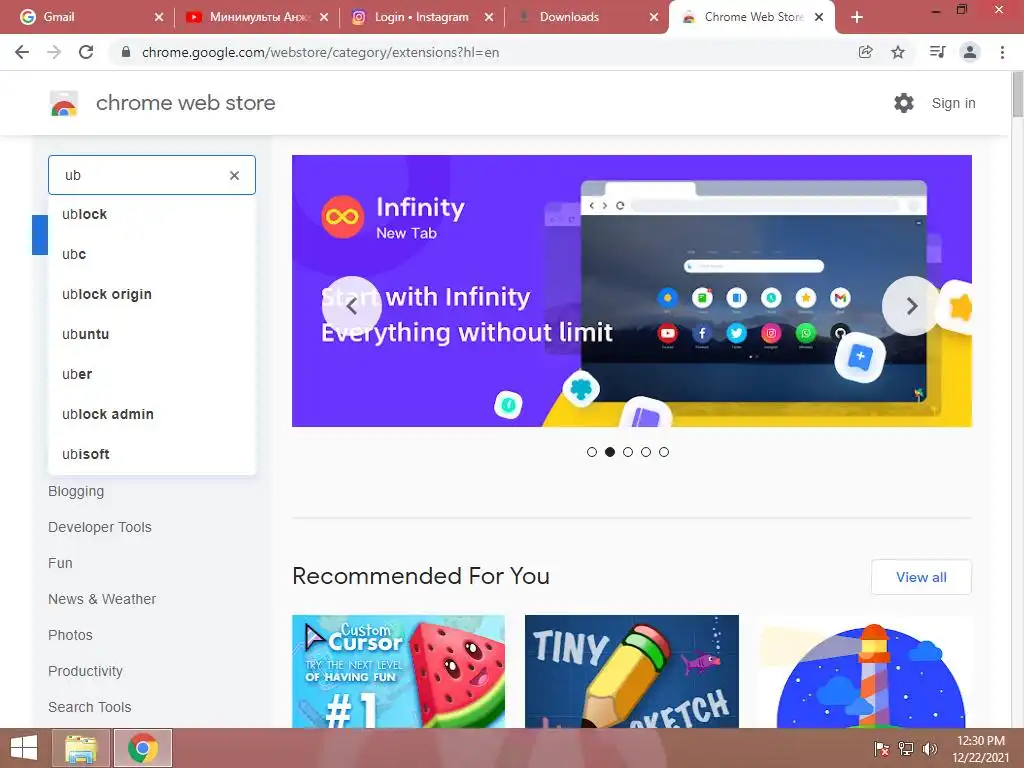Go back using the browser back arrow

22,52
